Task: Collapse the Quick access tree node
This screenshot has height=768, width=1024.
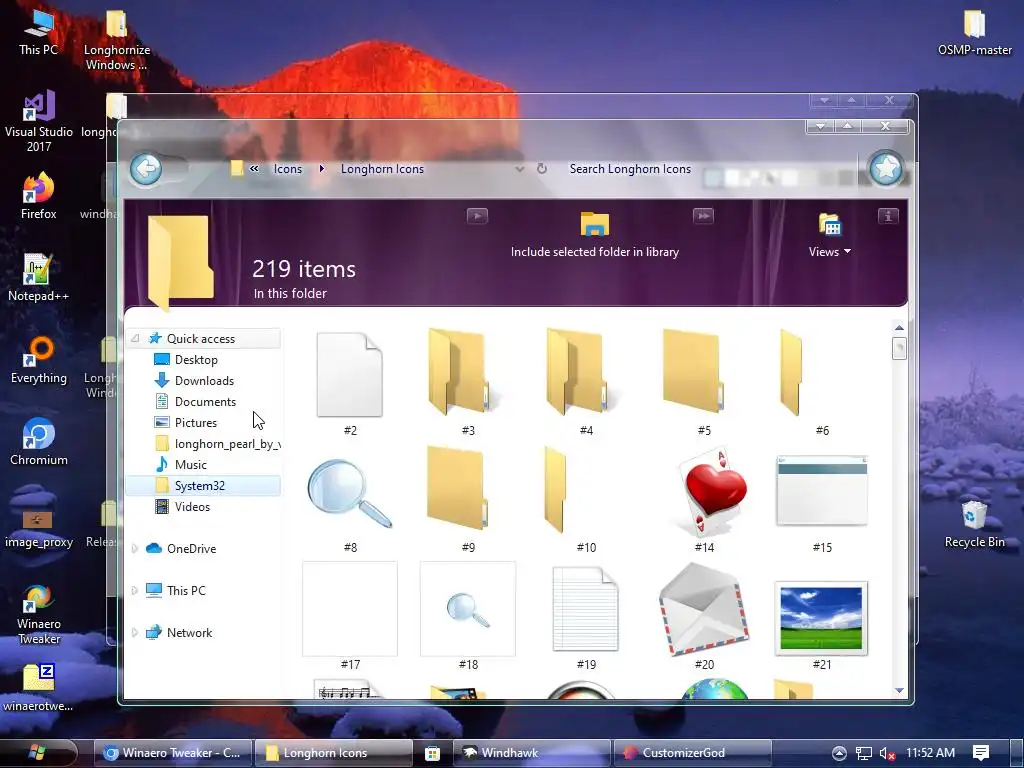Action: [135, 338]
